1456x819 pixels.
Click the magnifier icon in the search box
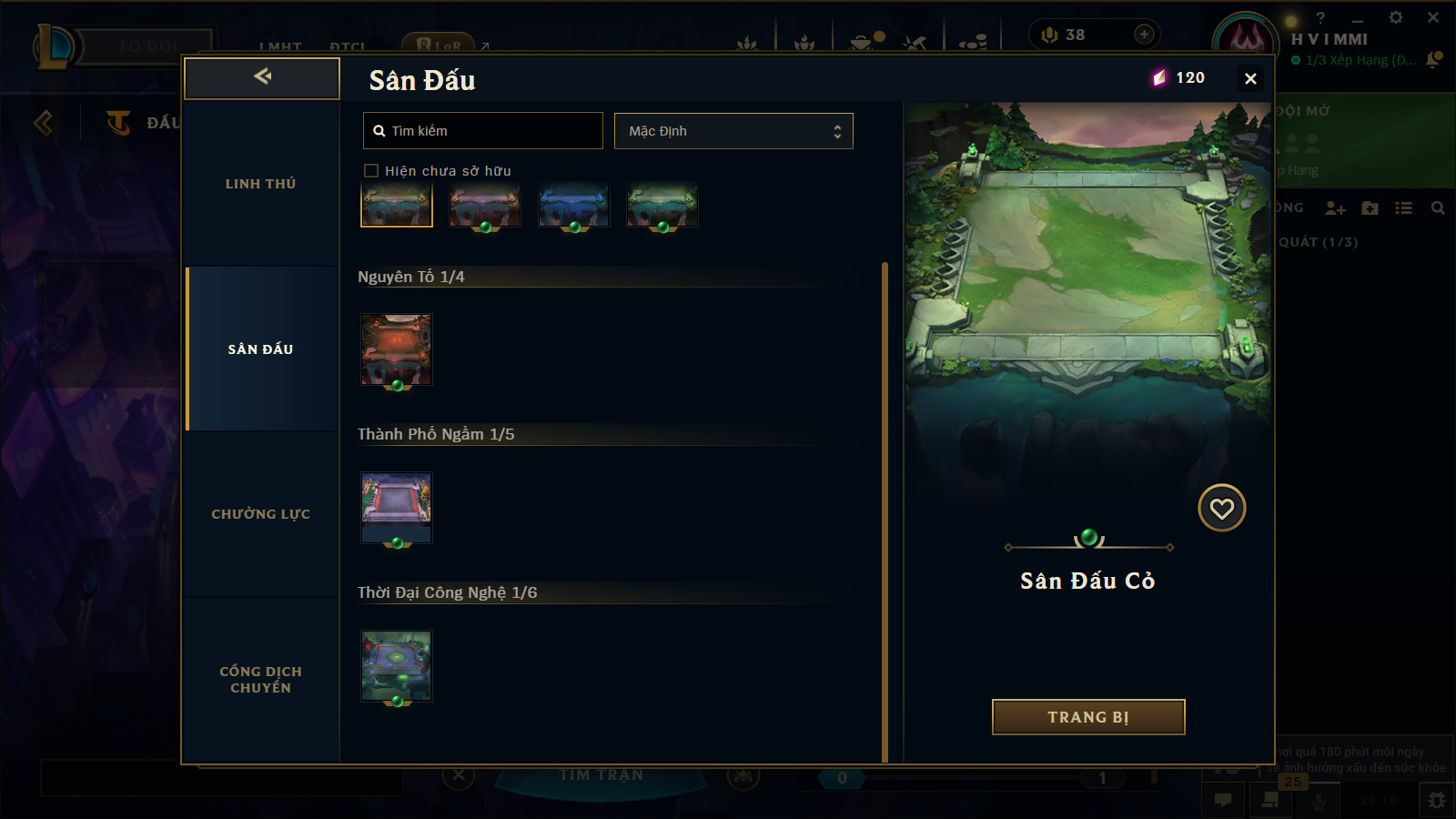click(x=379, y=131)
